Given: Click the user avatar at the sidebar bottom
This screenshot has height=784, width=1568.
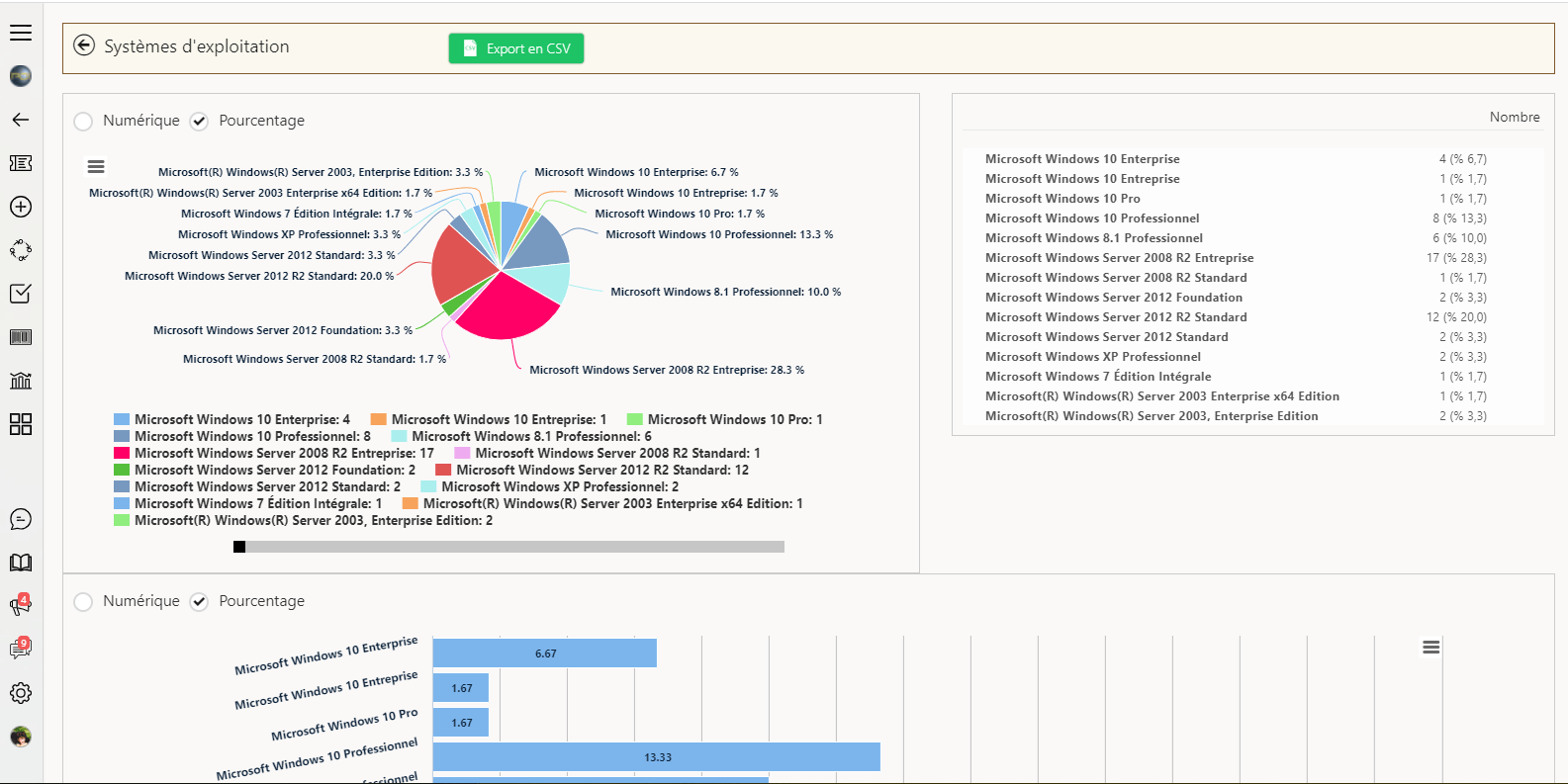Looking at the screenshot, I should (x=21, y=737).
